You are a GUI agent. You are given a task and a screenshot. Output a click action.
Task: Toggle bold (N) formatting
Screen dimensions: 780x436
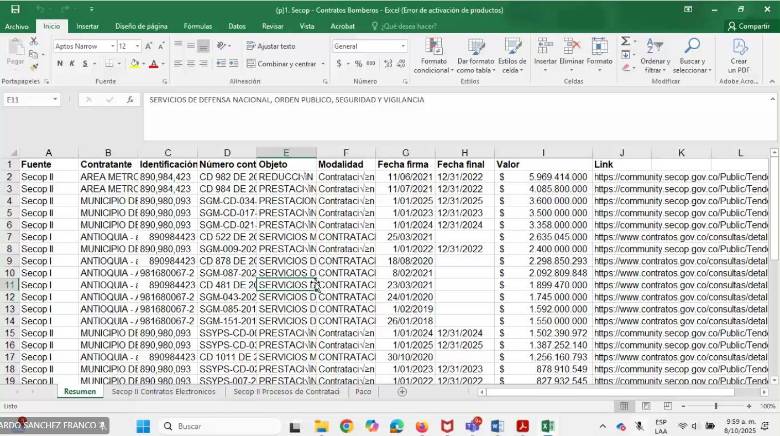pos(59,64)
